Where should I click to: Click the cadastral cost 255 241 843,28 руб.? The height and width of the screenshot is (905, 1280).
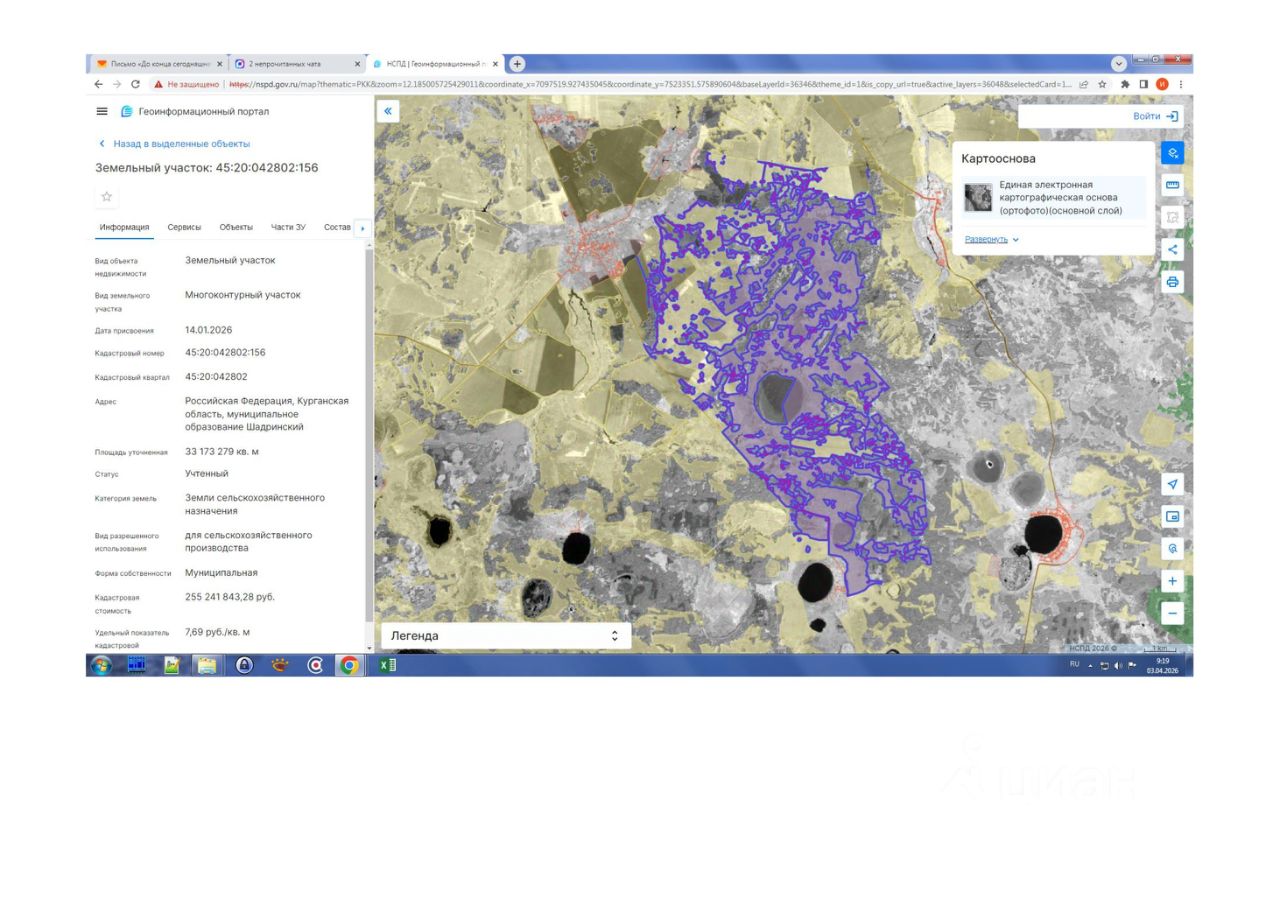click(230, 597)
